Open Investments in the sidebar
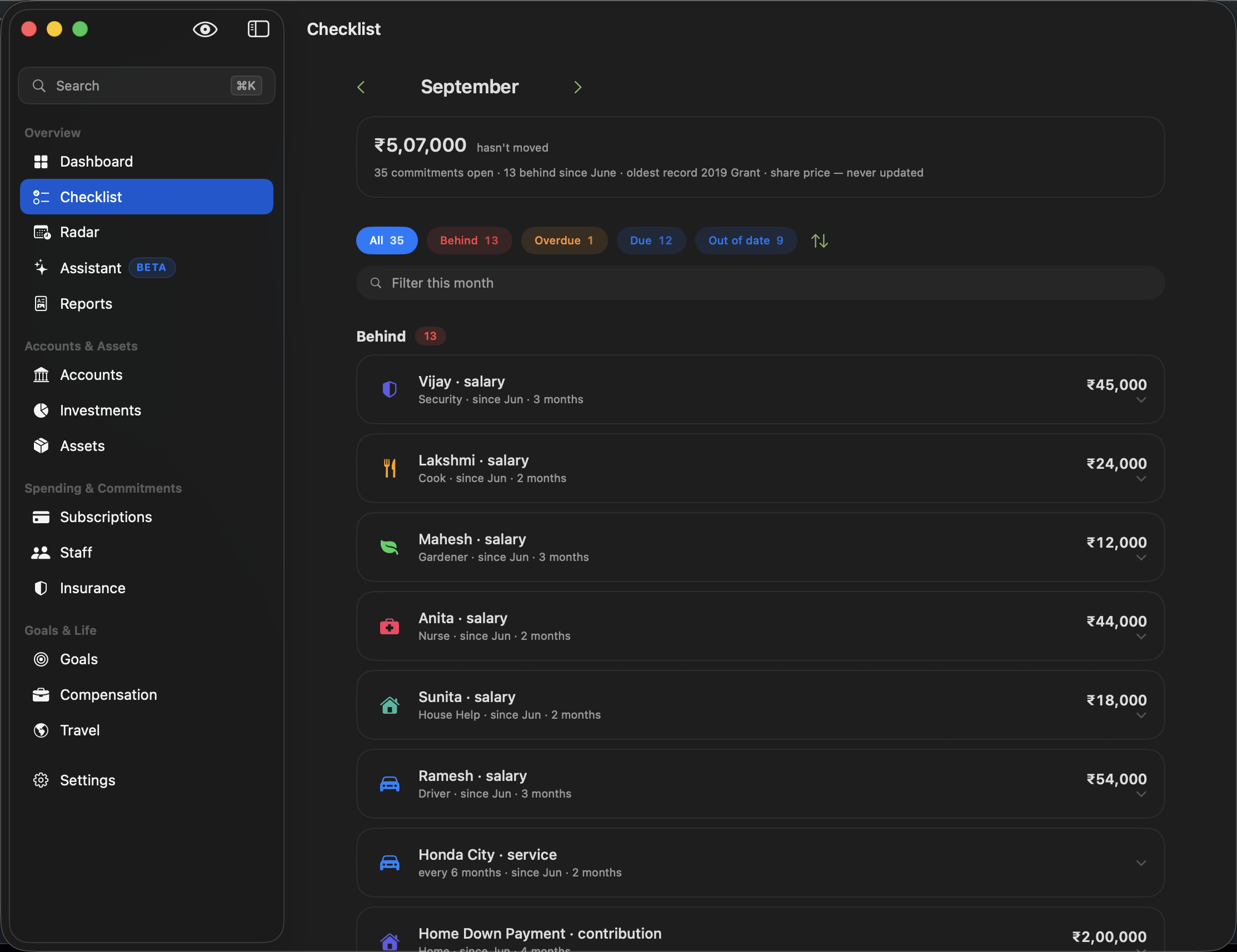Image resolution: width=1237 pixels, height=952 pixels. pyautogui.click(x=147, y=410)
